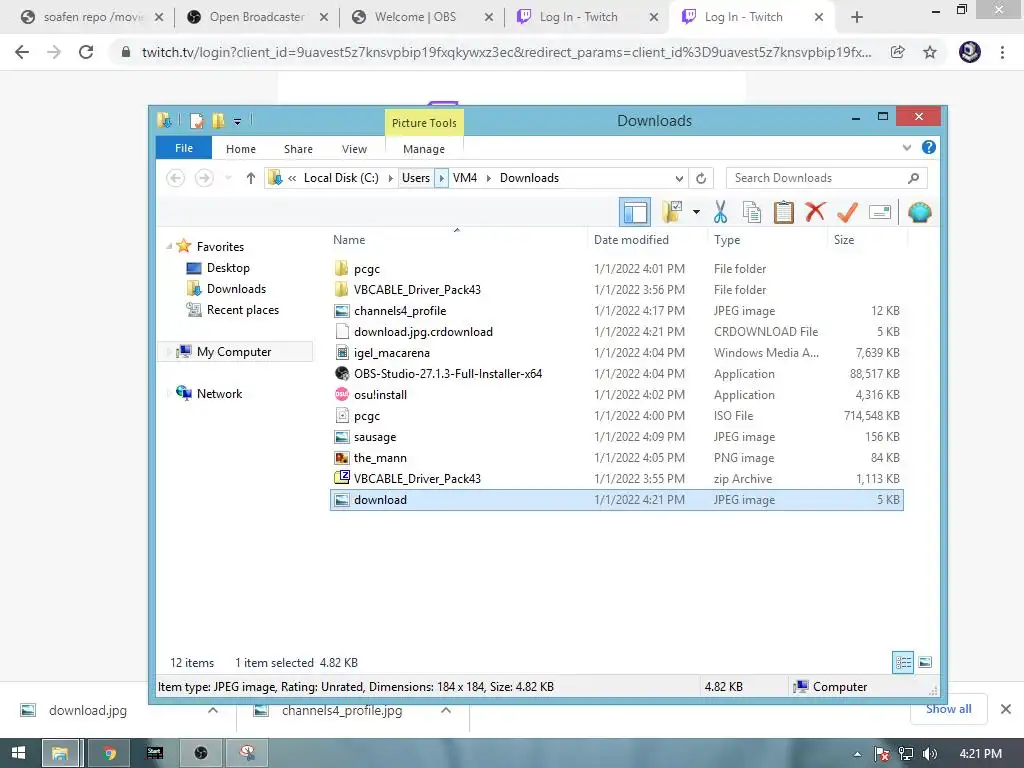The height and width of the screenshot is (768, 1024).
Task: Open recent locations dropdown beside Forward arrow
Action: coord(228,178)
